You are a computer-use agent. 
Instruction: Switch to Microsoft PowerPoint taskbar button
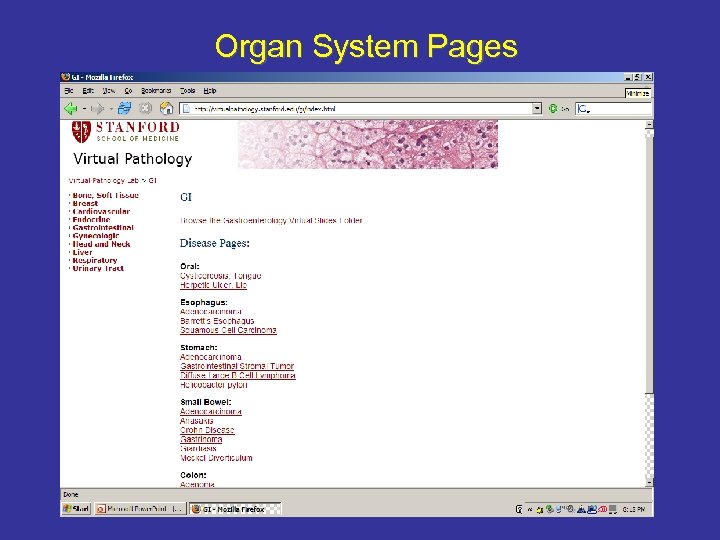point(140,509)
